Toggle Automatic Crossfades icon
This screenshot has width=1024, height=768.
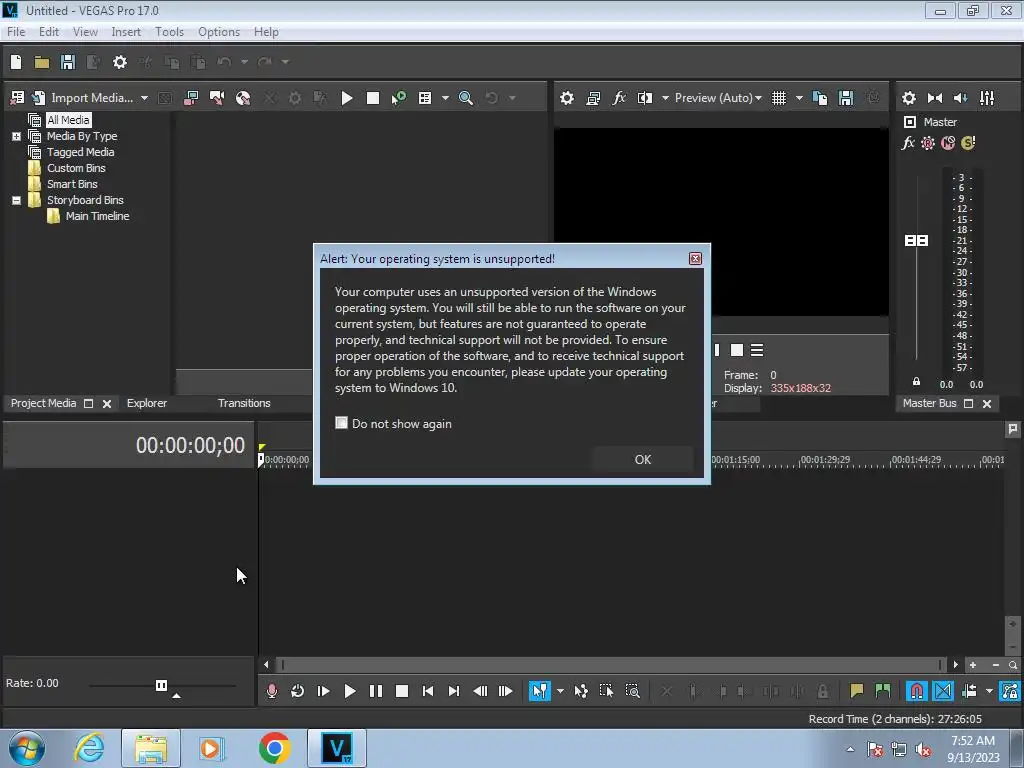coord(942,691)
